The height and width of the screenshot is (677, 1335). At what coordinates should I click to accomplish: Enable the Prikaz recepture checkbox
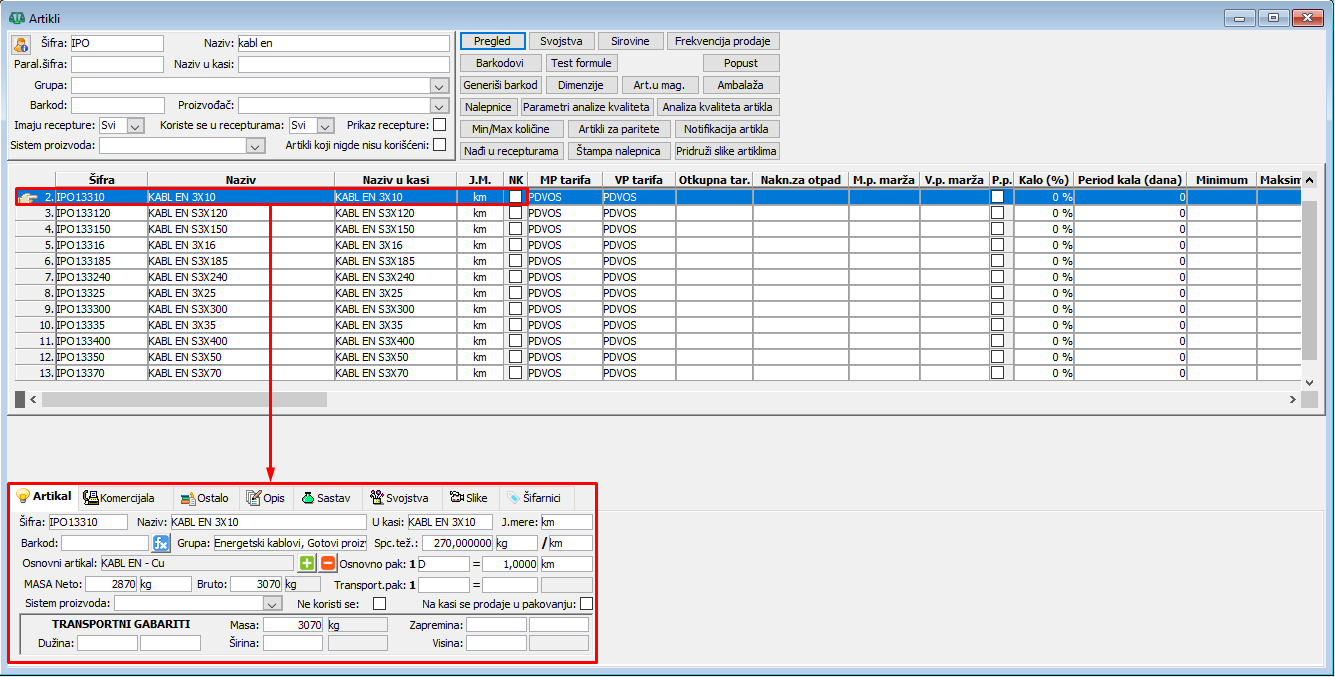tap(439, 125)
